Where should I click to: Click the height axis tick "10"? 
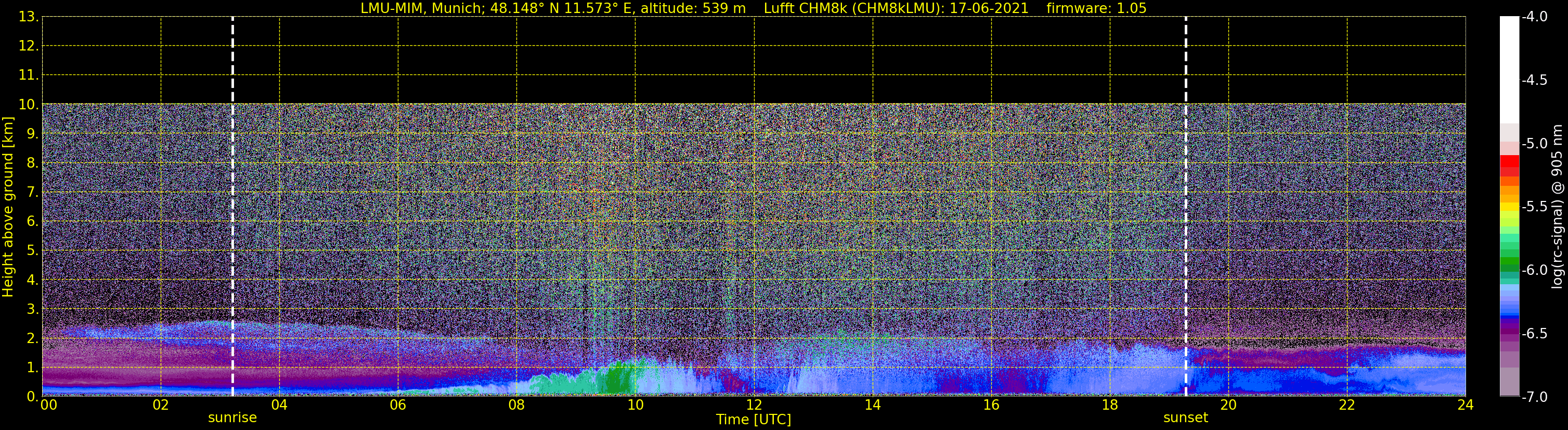[x=29, y=105]
